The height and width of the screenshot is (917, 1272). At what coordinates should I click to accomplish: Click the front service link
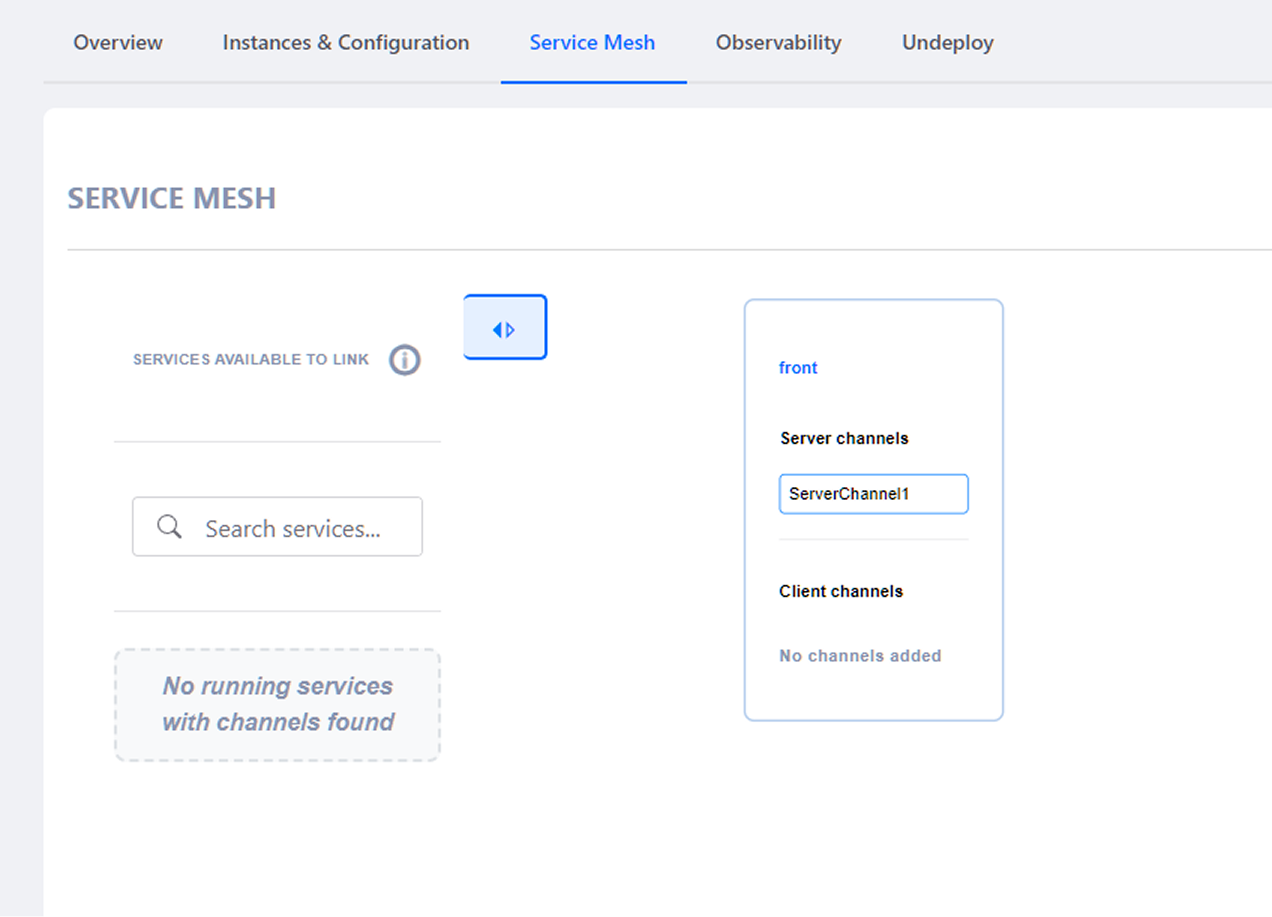(x=798, y=368)
